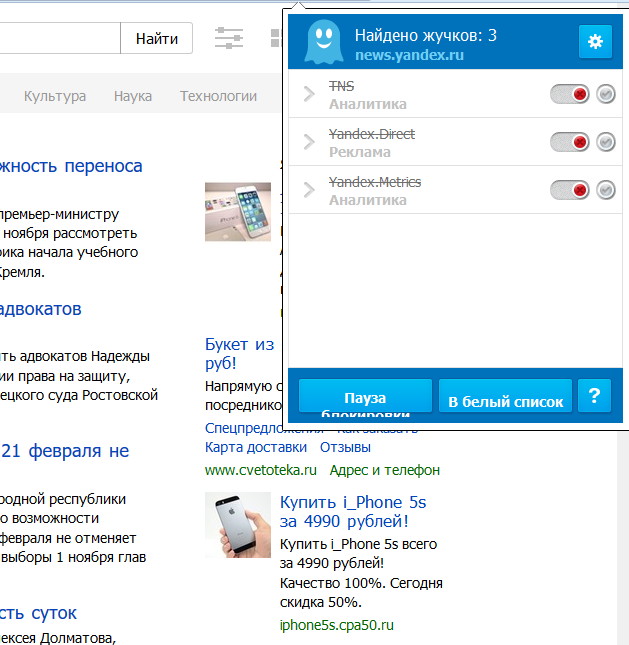Click the Пауза блокировки button
The height and width of the screenshot is (645, 629).
click(x=365, y=396)
